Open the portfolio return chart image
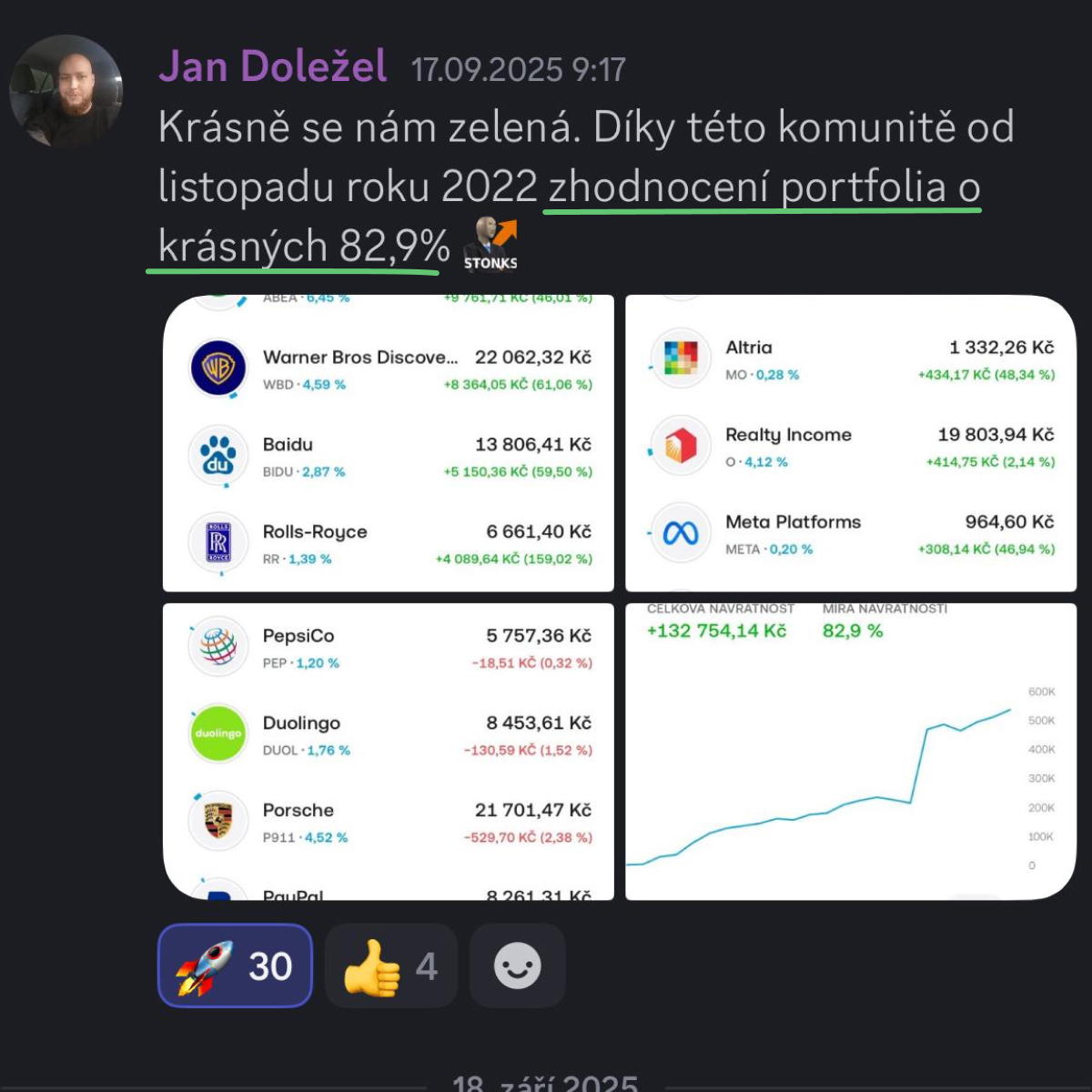This screenshot has height=1092, width=1092. tap(851, 752)
